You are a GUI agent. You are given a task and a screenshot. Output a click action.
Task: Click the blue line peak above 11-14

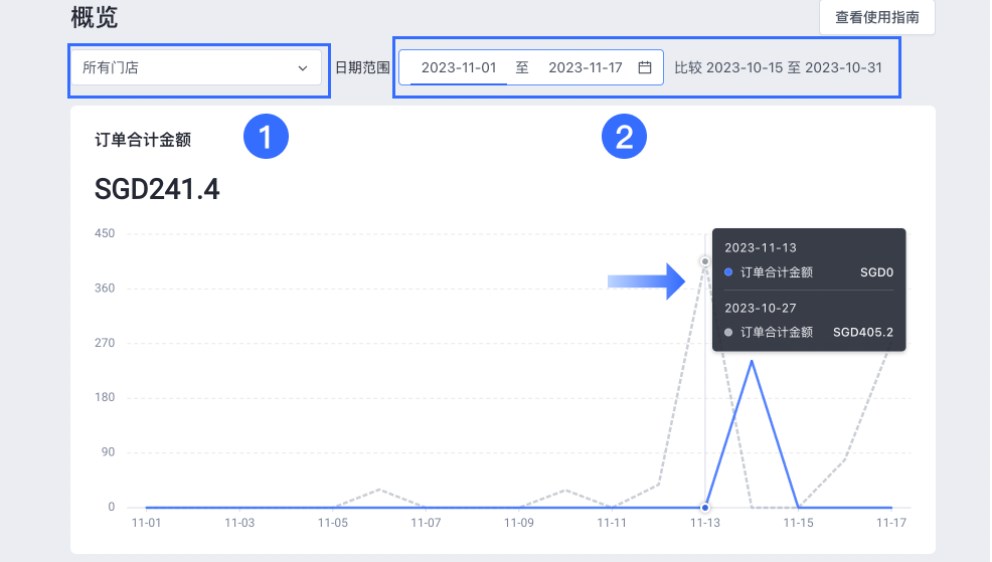(751, 361)
